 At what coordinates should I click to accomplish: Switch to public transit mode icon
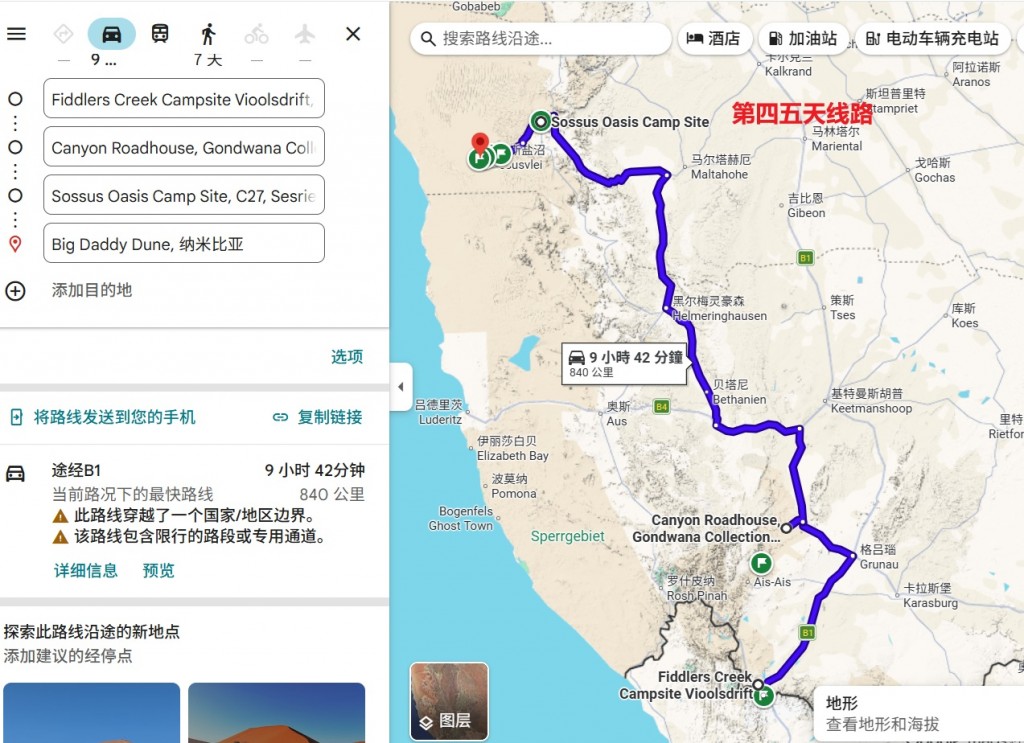160,33
